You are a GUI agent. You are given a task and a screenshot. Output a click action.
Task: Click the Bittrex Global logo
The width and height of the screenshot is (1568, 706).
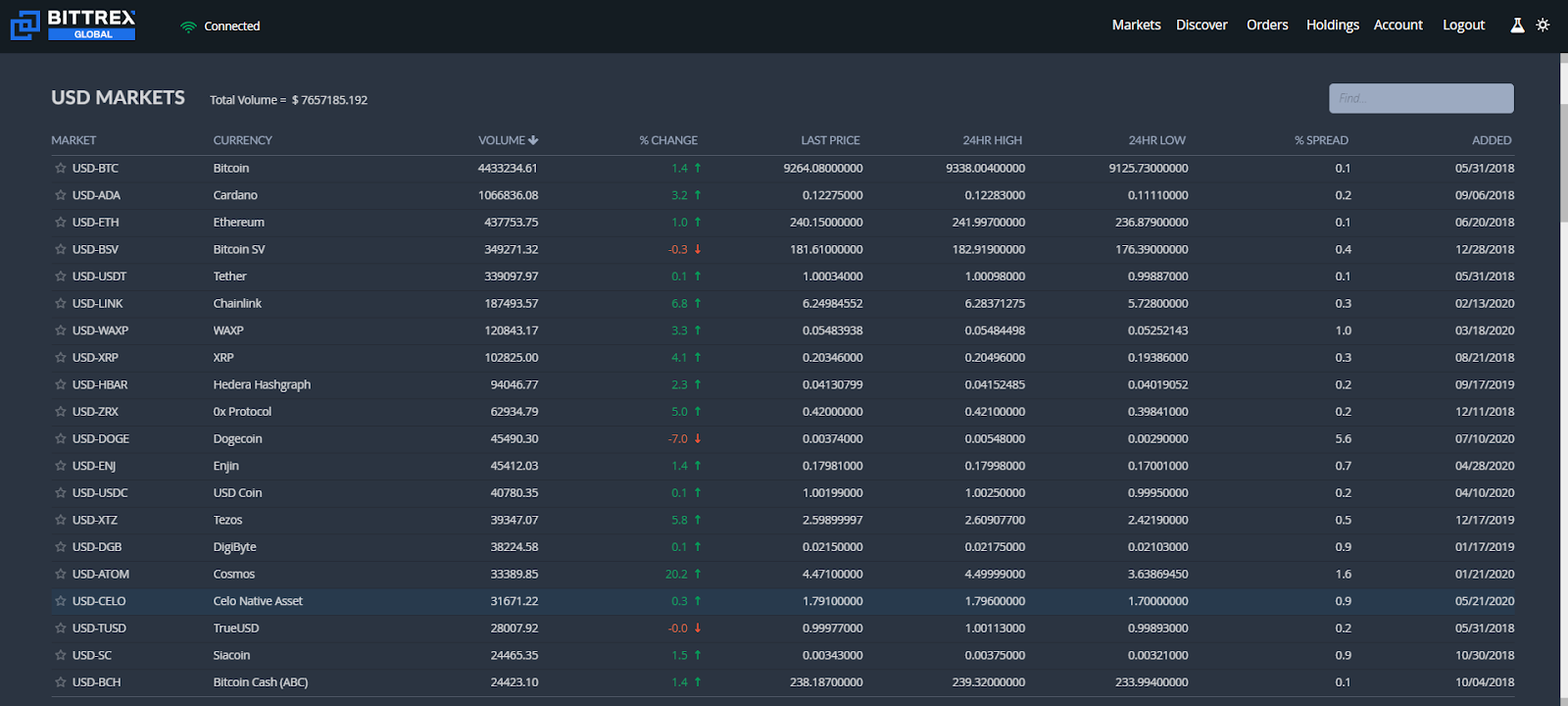(x=73, y=25)
